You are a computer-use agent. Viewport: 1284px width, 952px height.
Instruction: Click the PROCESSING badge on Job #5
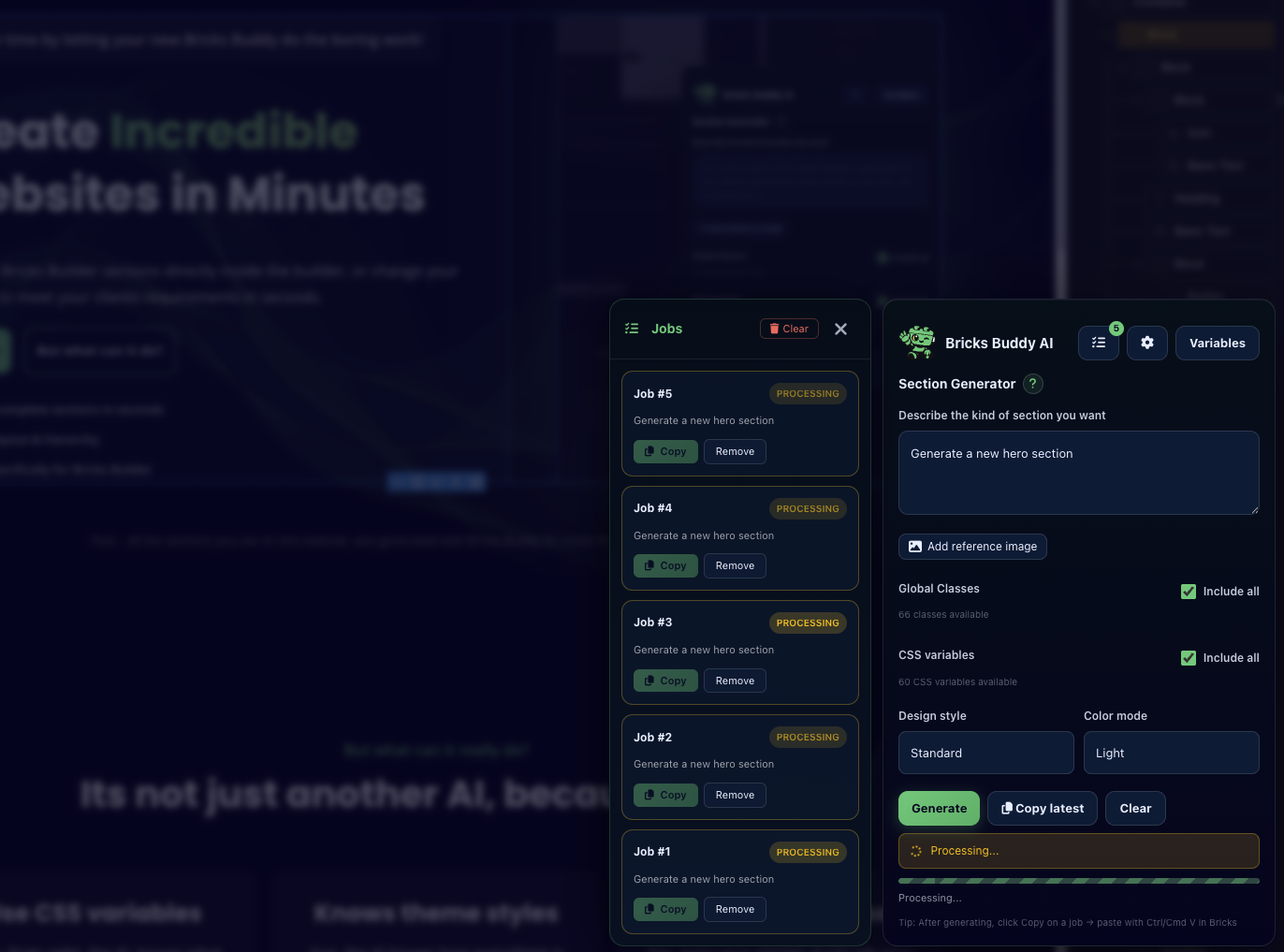click(808, 394)
